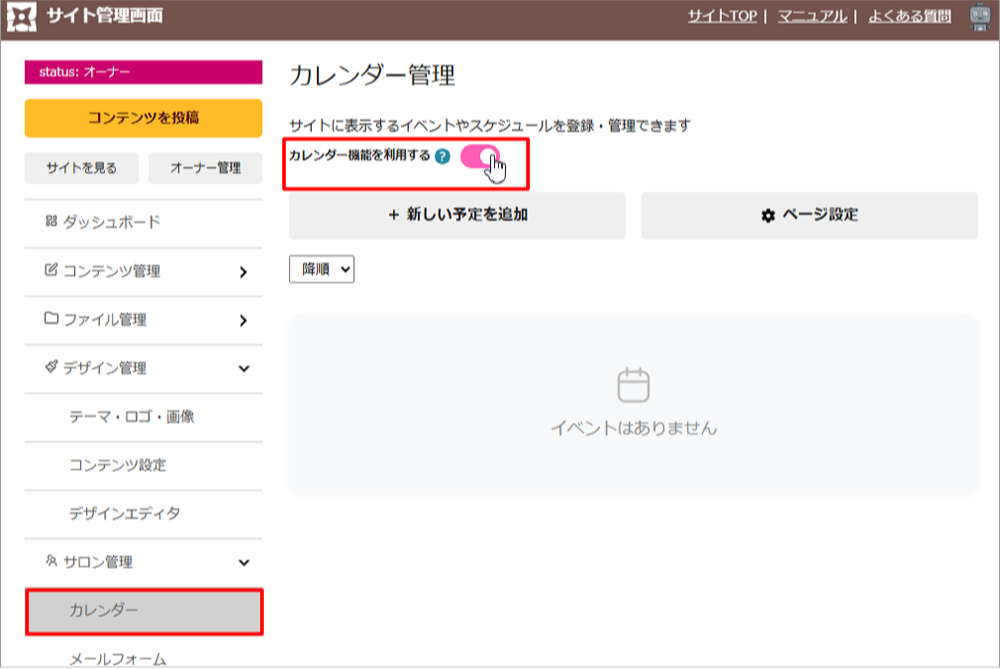Click the Dashboard grid icon
Viewport: 1000px width, 669px height.
pos(52,222)
